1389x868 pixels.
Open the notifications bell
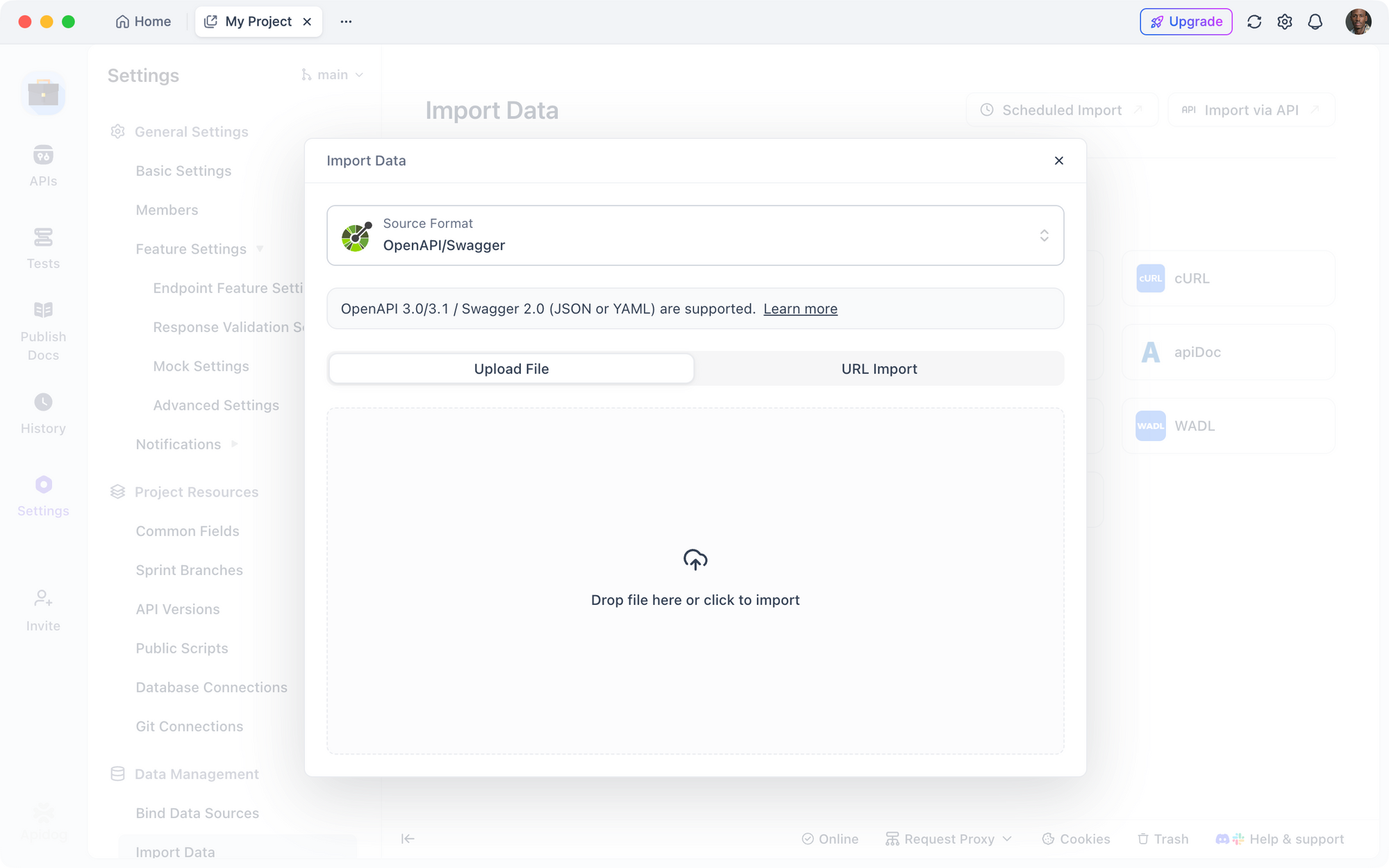click(x=1315, y=22)
